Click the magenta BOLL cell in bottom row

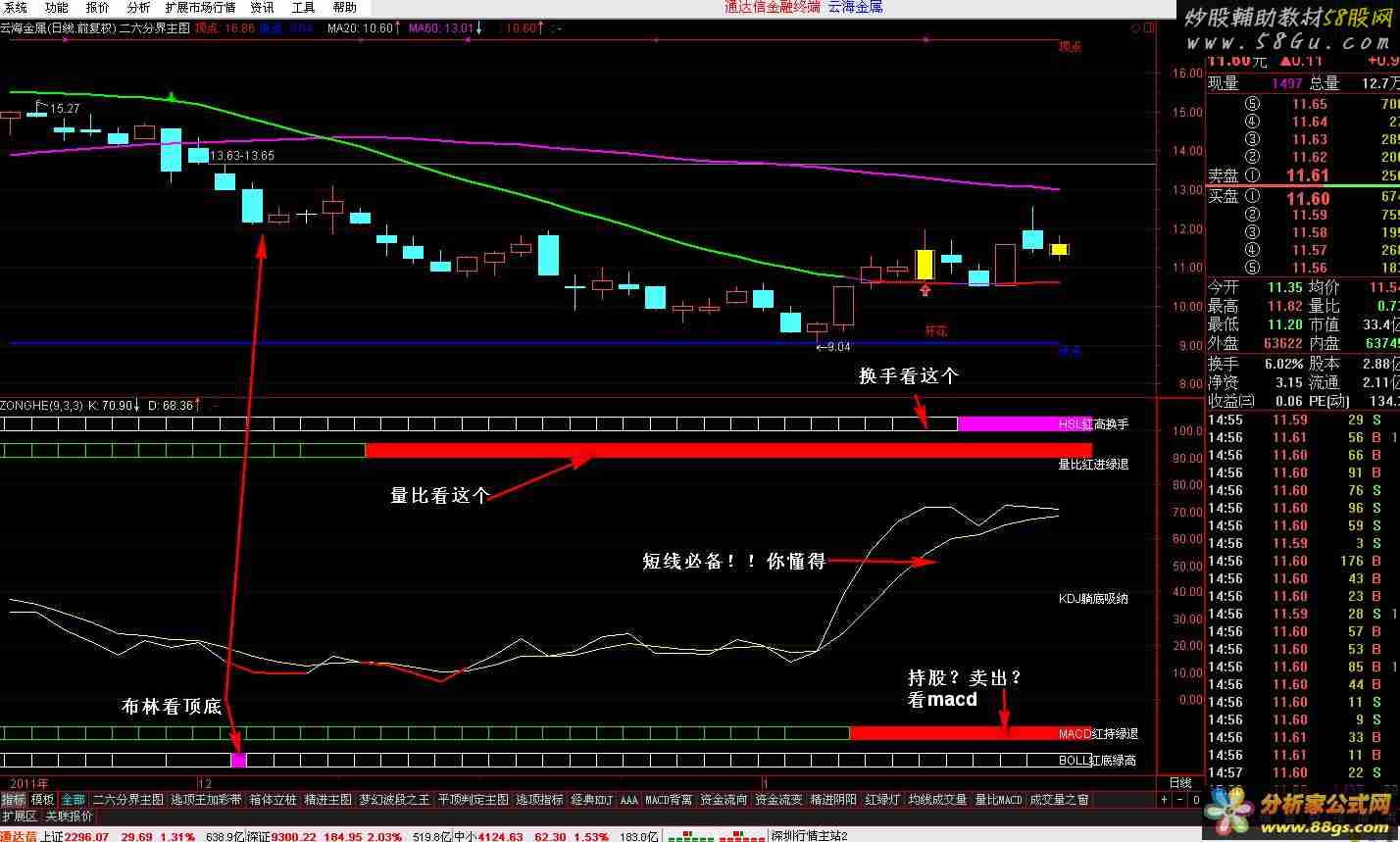point(238,760)
